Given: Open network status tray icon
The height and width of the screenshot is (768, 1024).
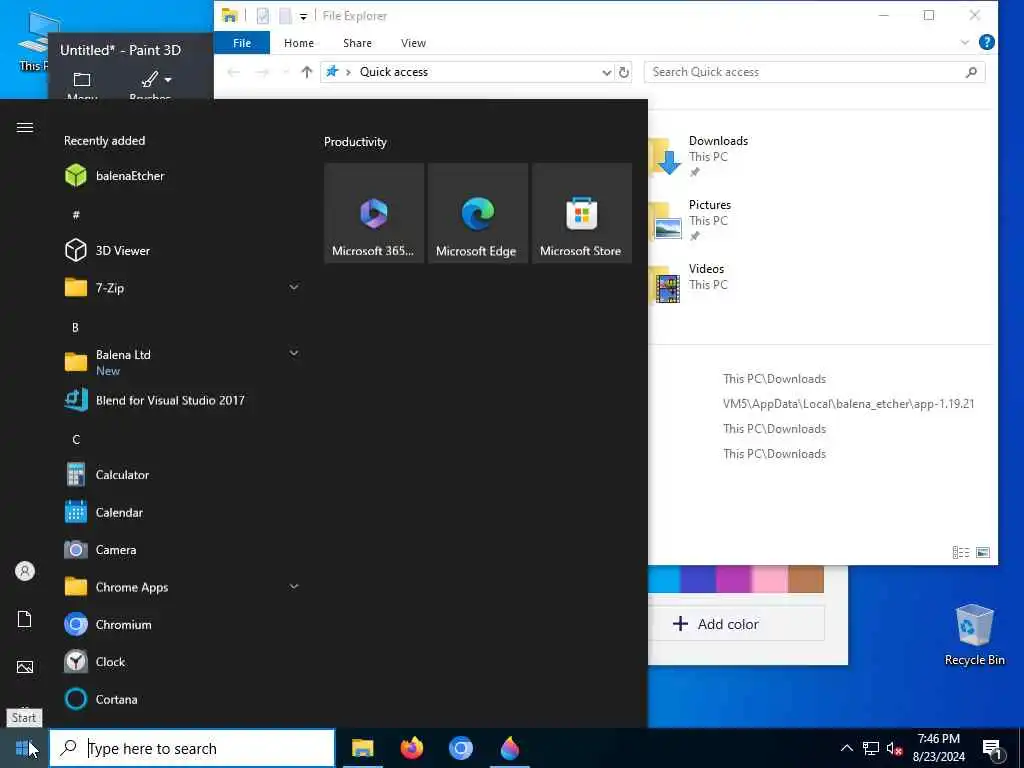Looking at the screenshot, I should pos(871,748).
